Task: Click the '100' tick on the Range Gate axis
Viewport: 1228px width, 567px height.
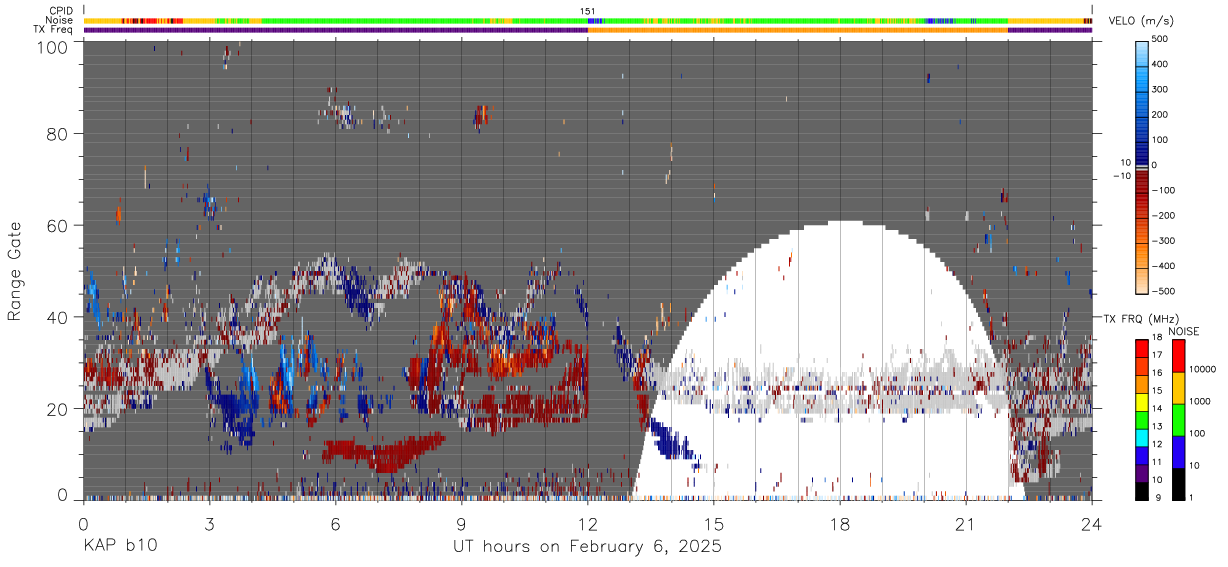Action: [53, 46]
